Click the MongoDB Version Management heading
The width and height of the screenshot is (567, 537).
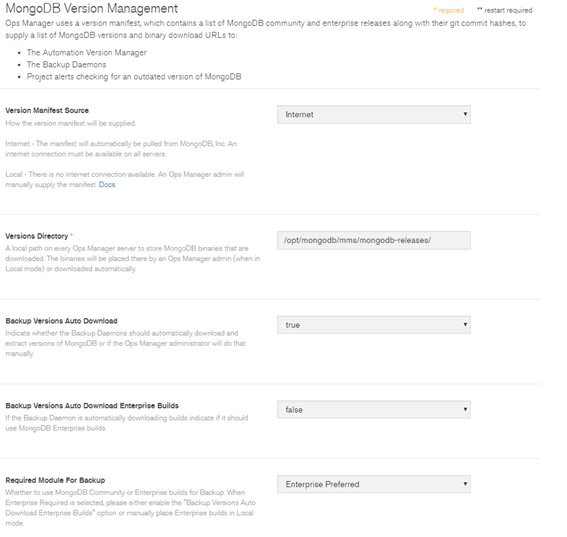coord(91,8)
